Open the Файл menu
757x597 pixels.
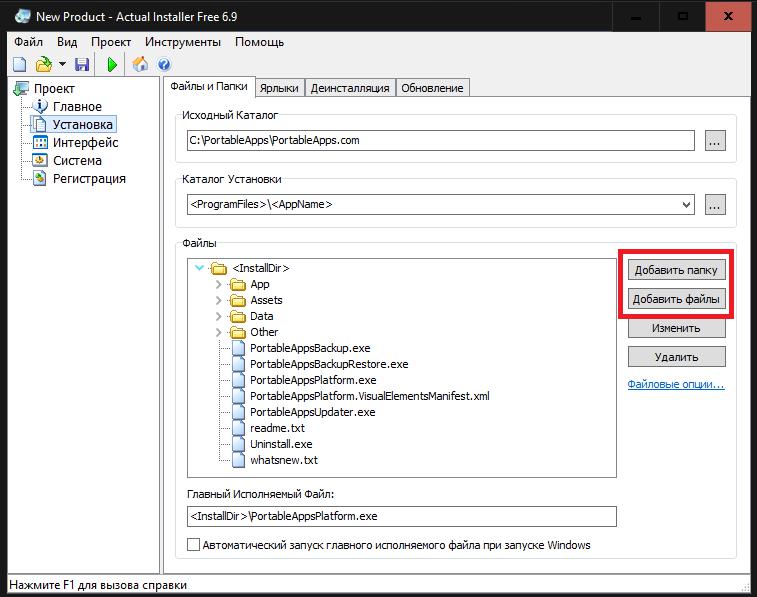(x=28, y=42)
